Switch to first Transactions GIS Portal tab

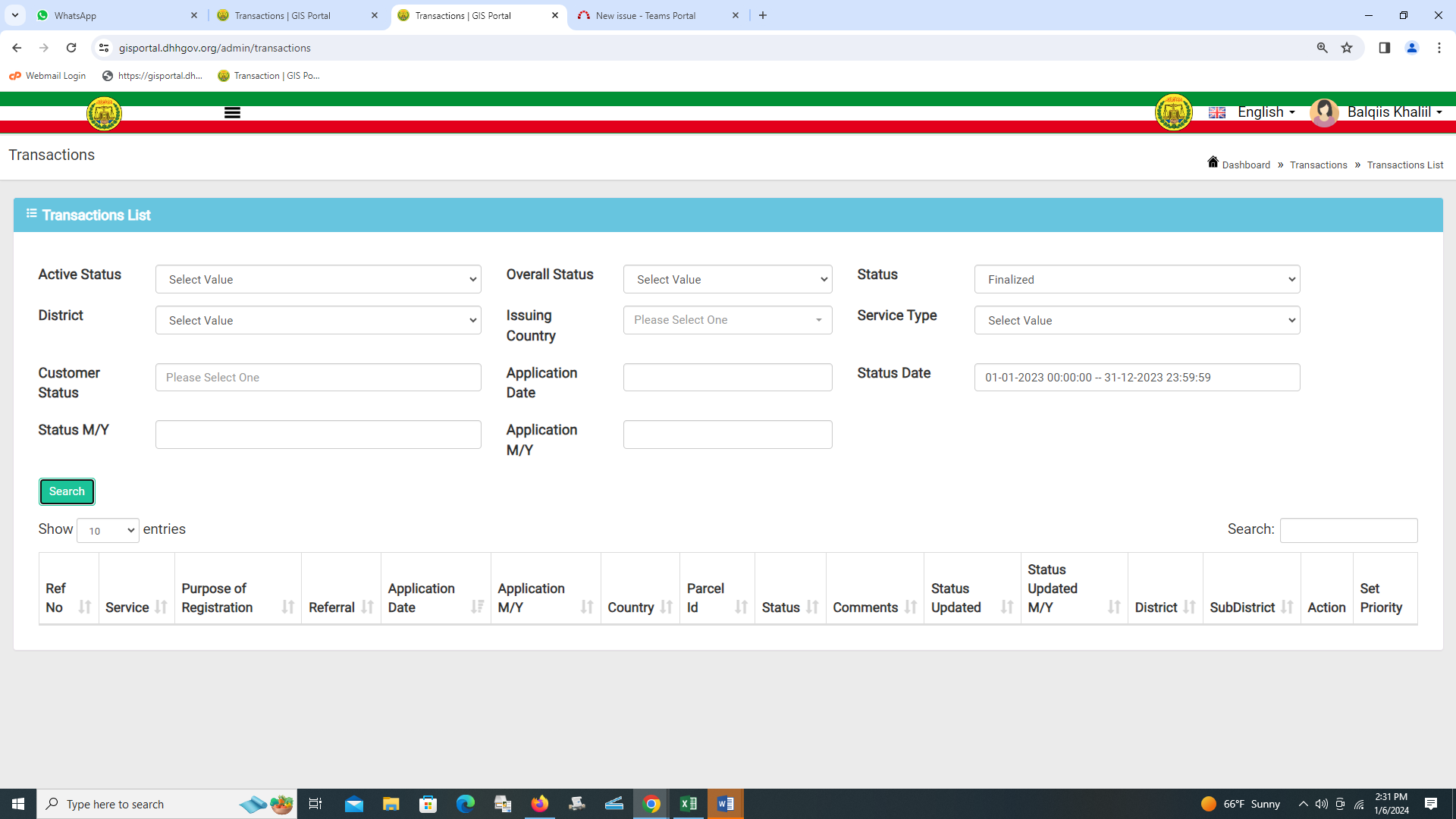[297, 15]
